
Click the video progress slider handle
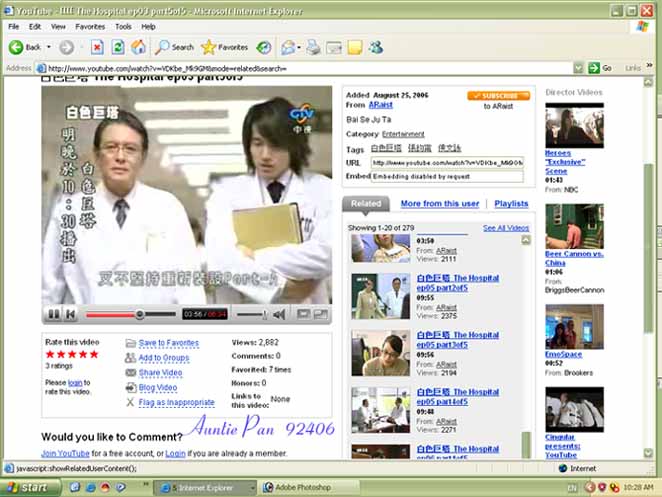[x=139, y=314]
